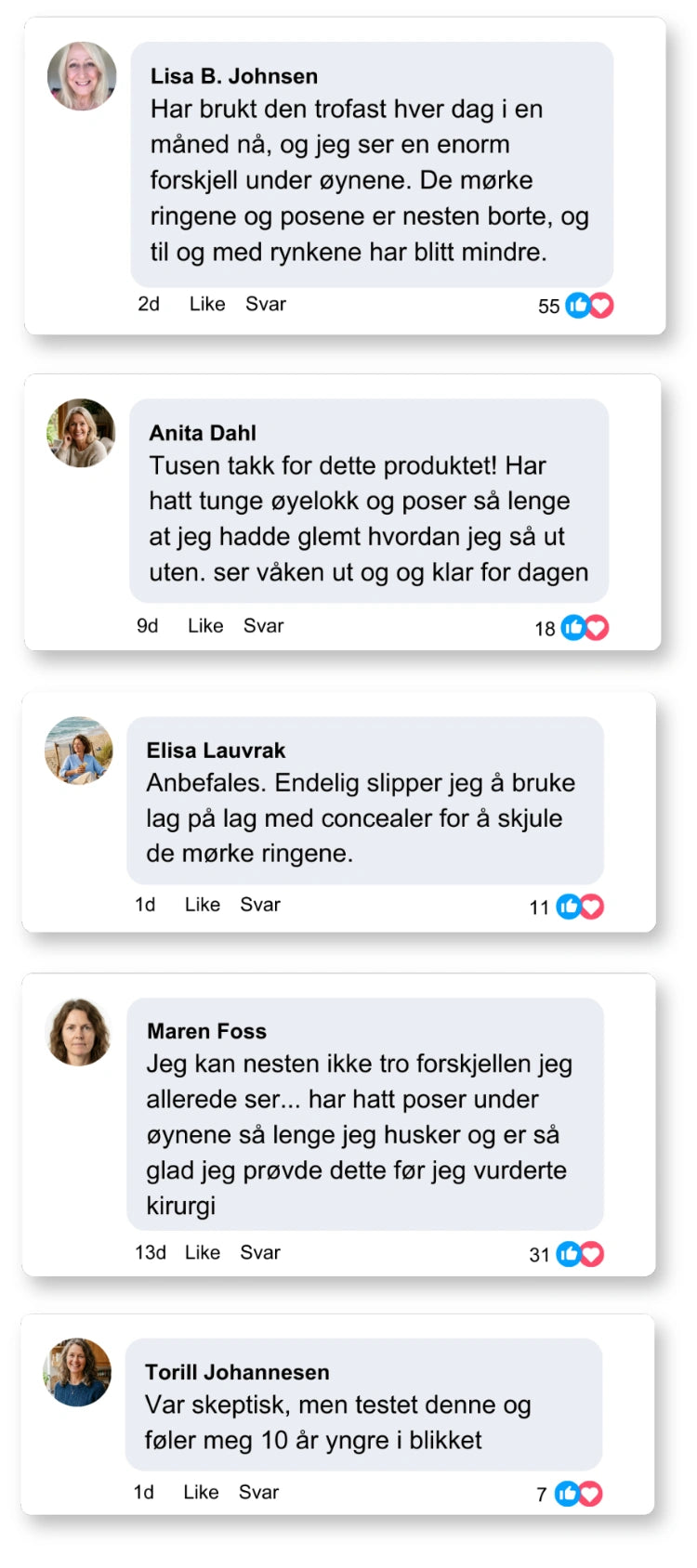This screenshot has height=1568, width=697.
Task: Like Anita Dahl's comment
Action: pos(205,626)
